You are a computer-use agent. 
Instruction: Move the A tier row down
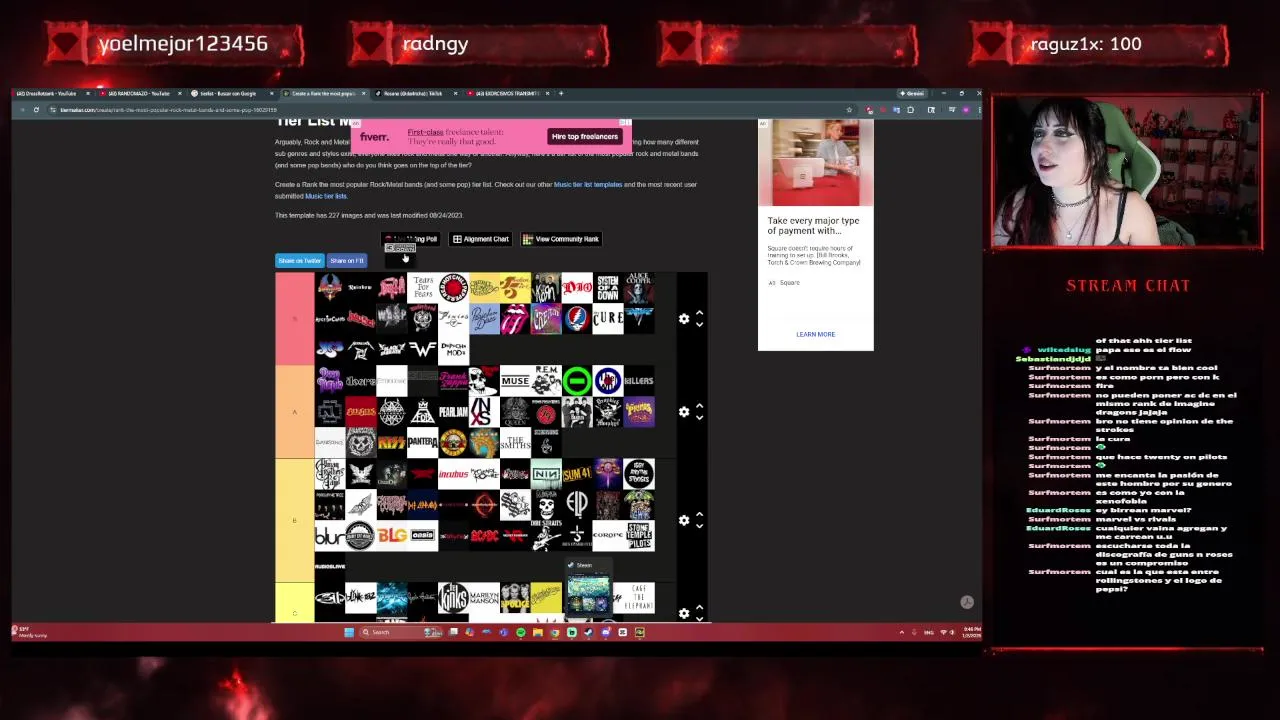[x=699, y=417]
